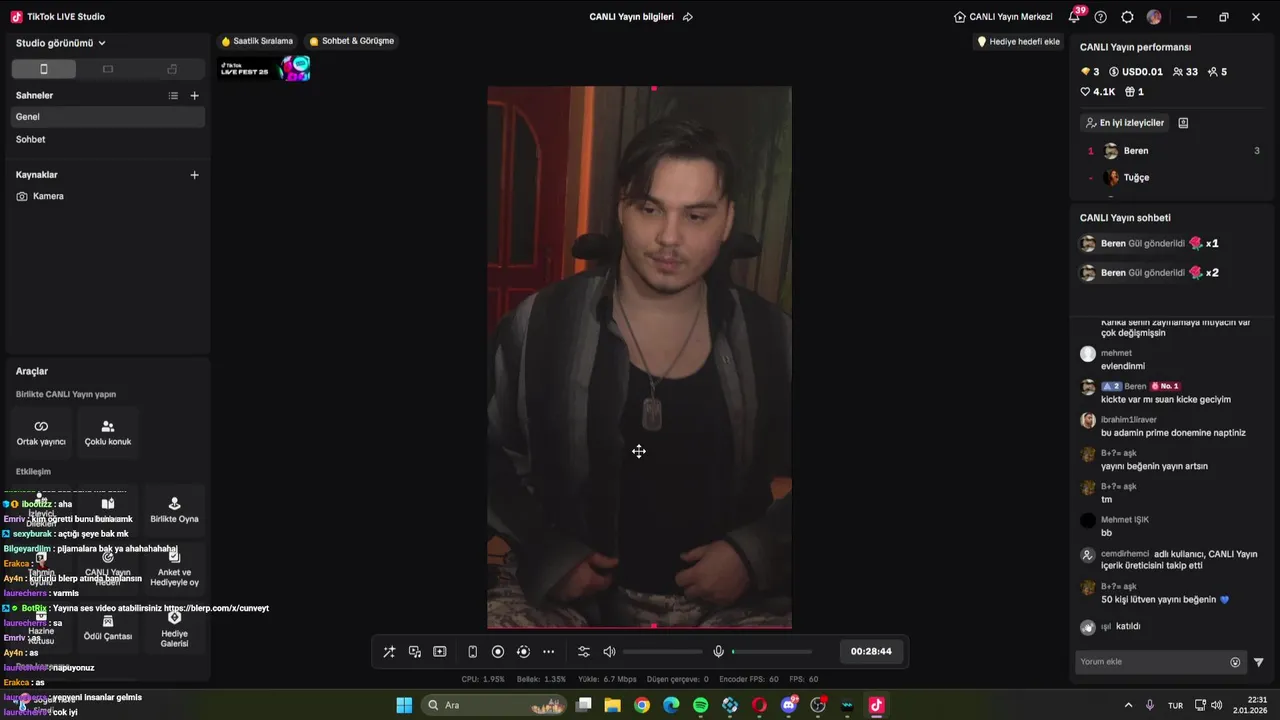Click mehmet's comment 'evlendinmi'
The height and width of the screenshot is (720, 1280).
click(x=1123, y=366)
